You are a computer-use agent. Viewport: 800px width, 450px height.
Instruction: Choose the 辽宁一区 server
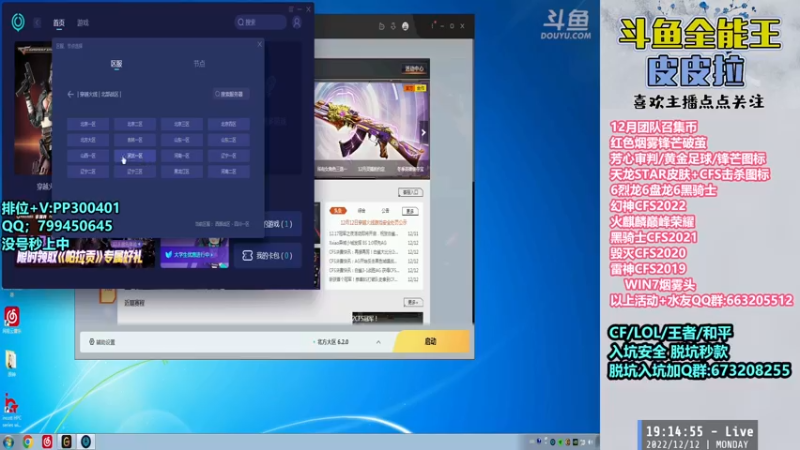coord(229,156)
